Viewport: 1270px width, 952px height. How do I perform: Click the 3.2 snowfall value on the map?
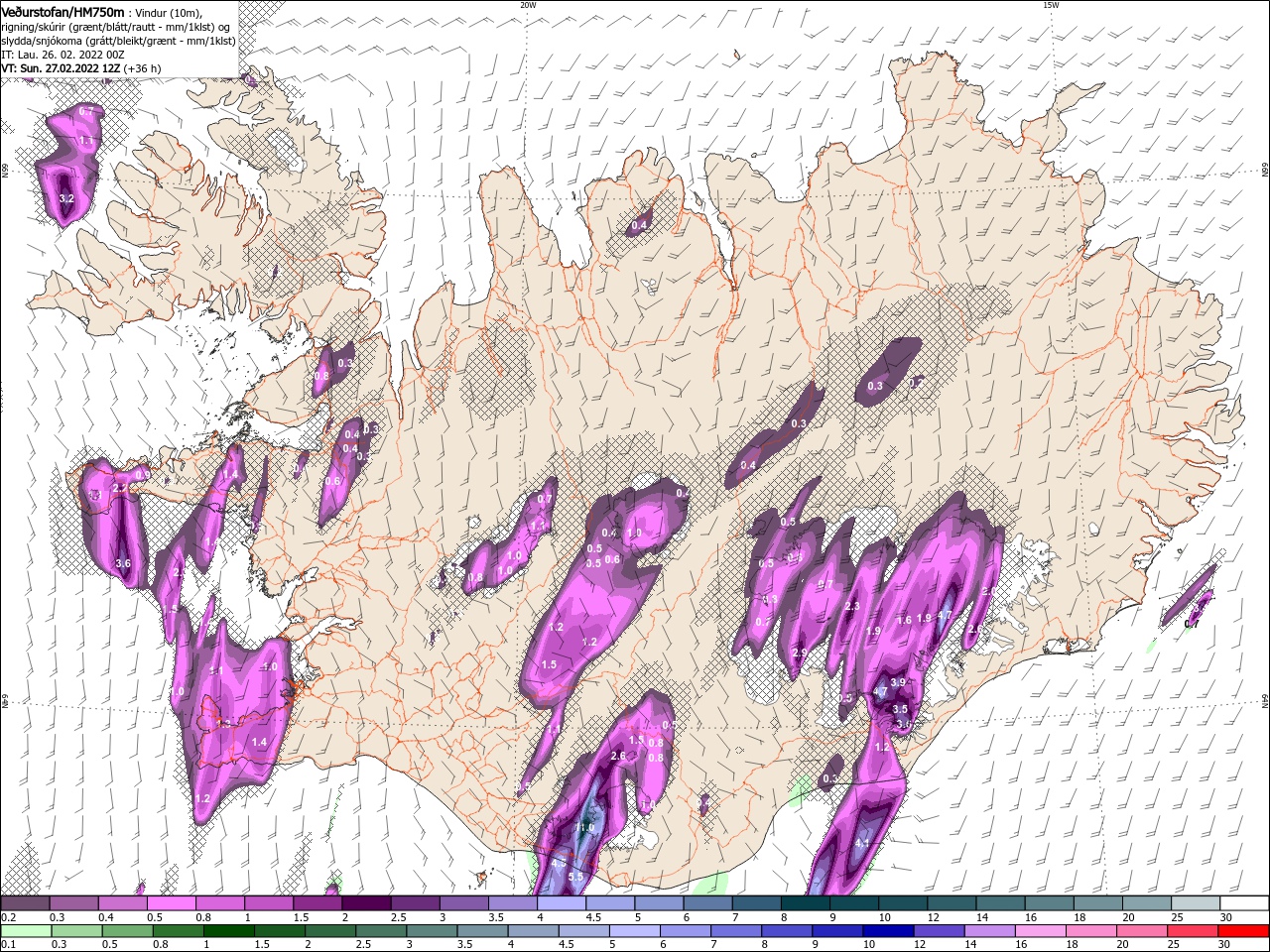(66, 199)
